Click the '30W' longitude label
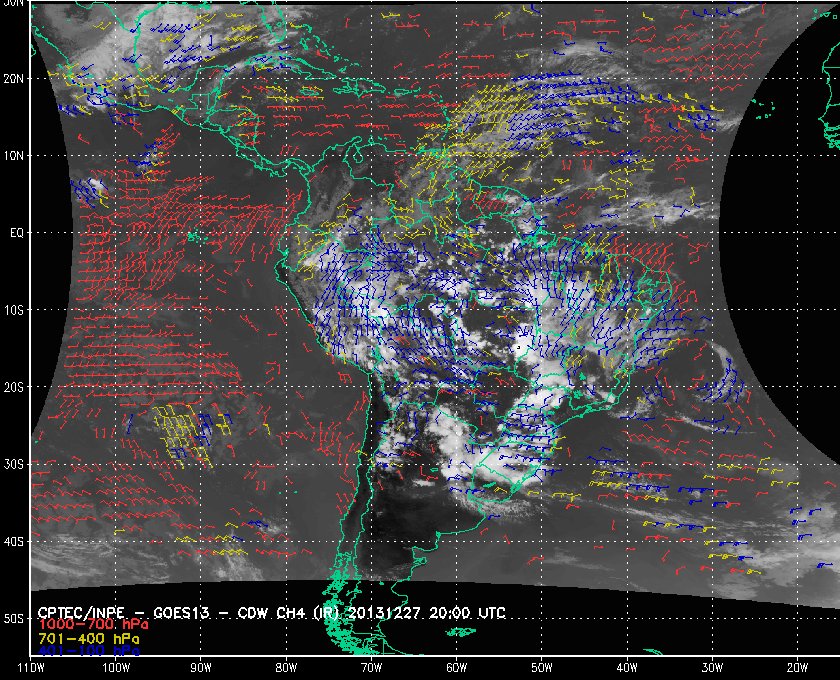 712,668
